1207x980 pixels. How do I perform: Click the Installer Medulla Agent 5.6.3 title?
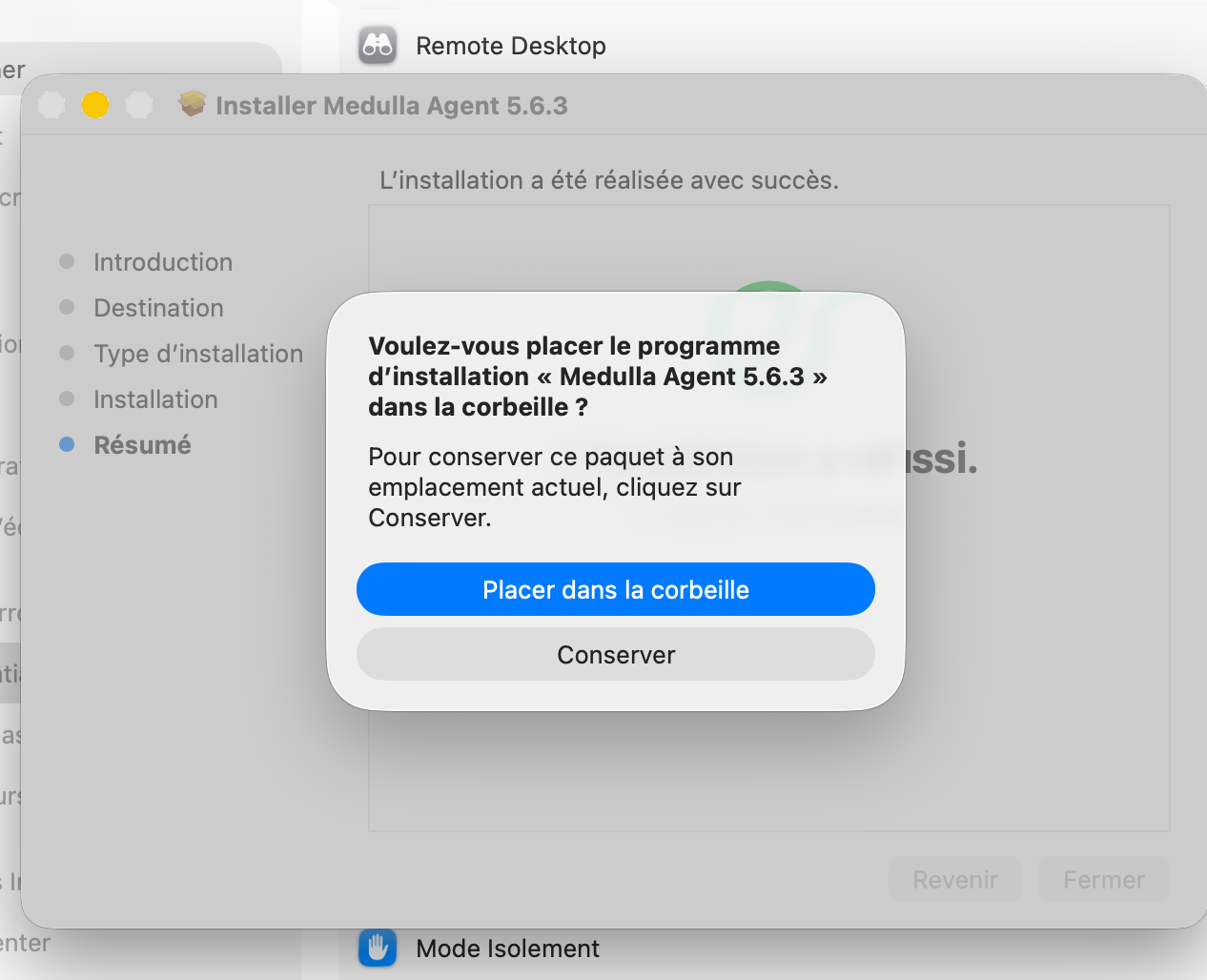pos(391,106)
